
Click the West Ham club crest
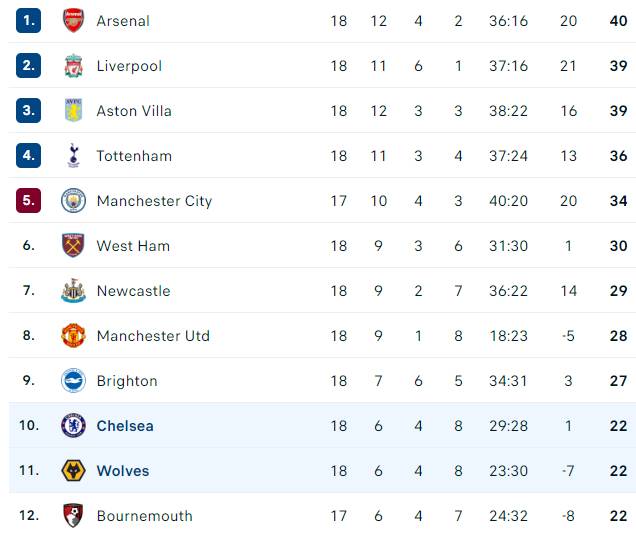73,245
